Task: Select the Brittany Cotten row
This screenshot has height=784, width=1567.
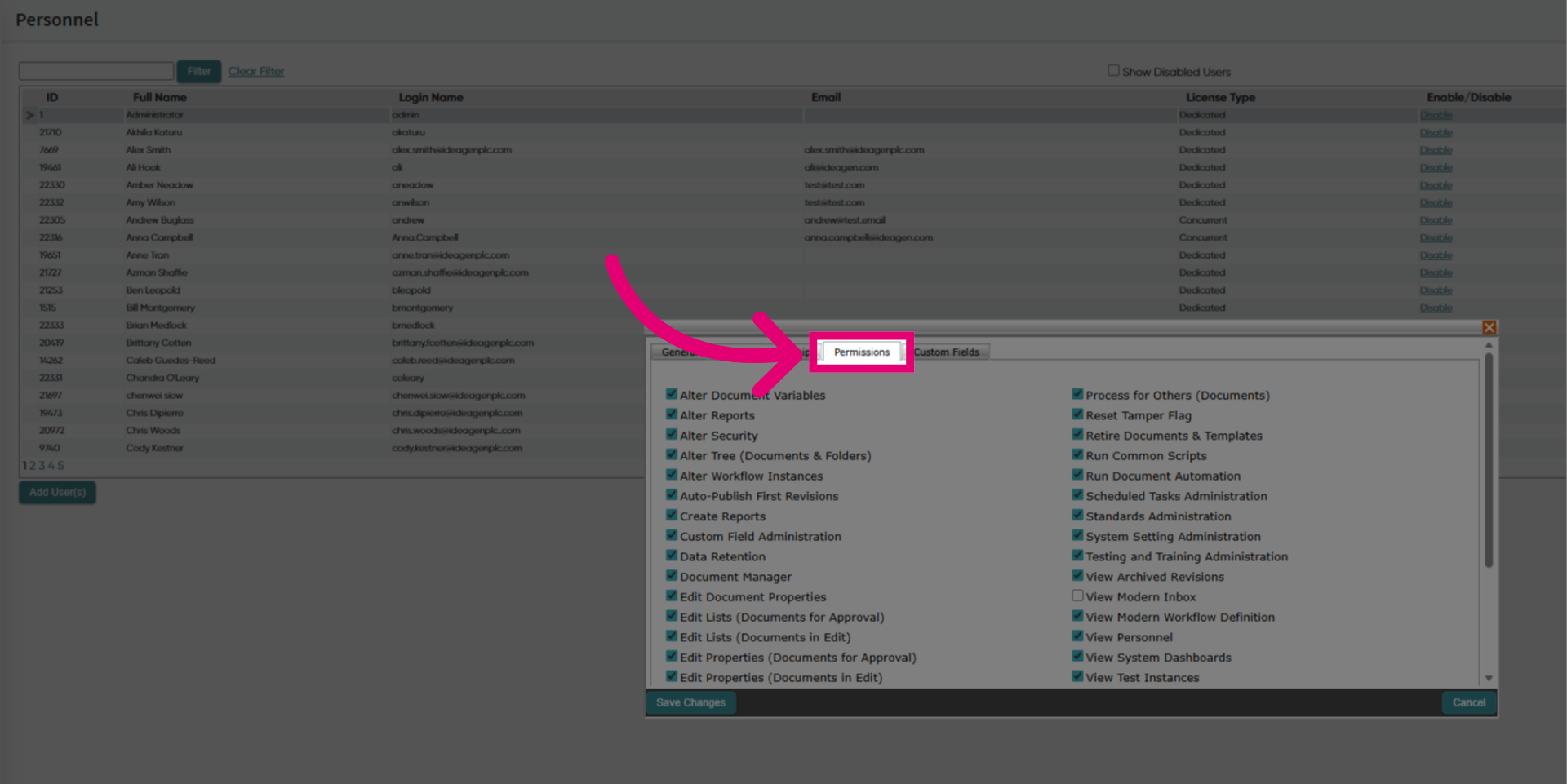Action: 331,343
